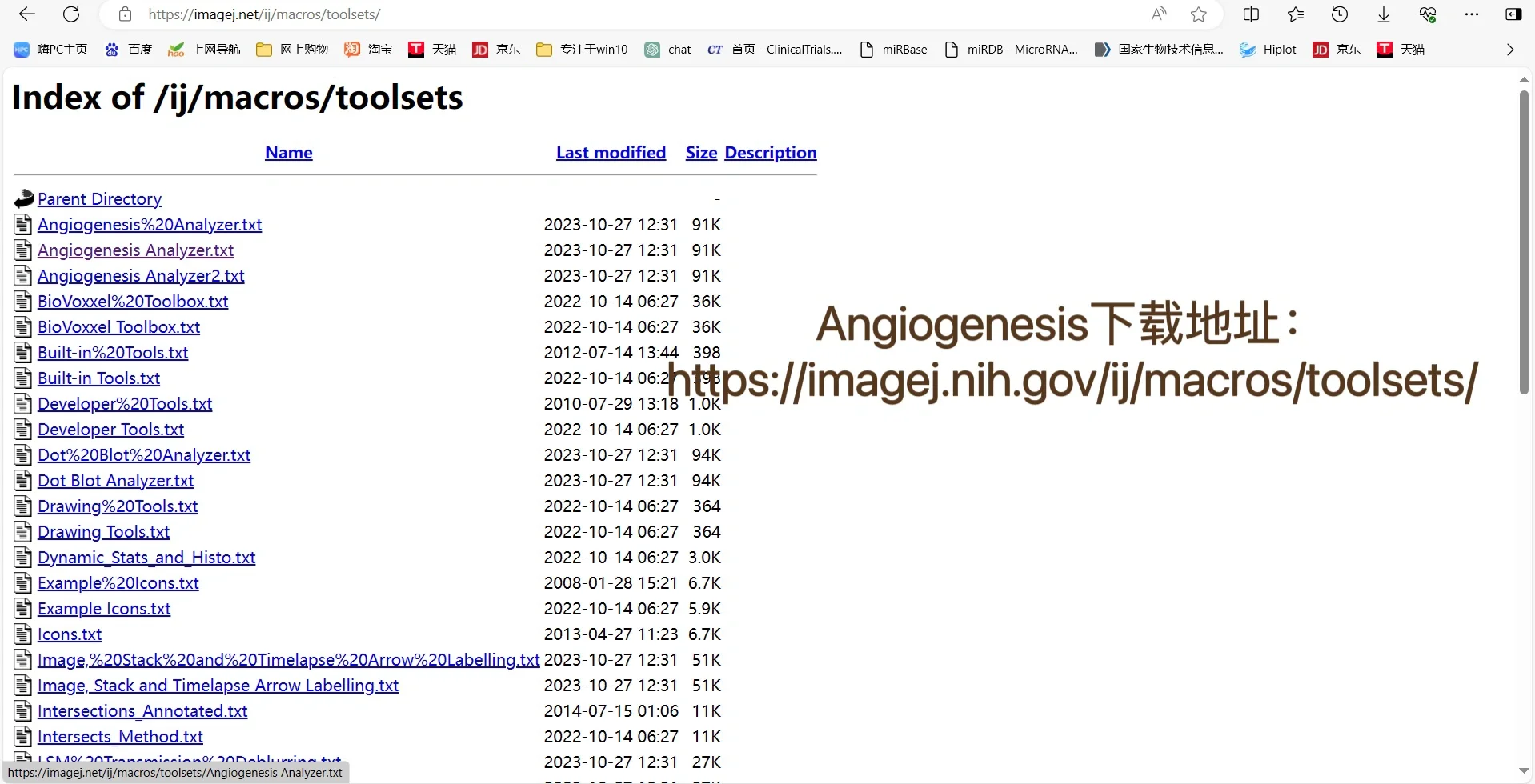Screen dimensions: 1535x784
Task: Open miRDB - MicroRNA bookmark
Action: pyautogui.click(x=1012, y=50)
